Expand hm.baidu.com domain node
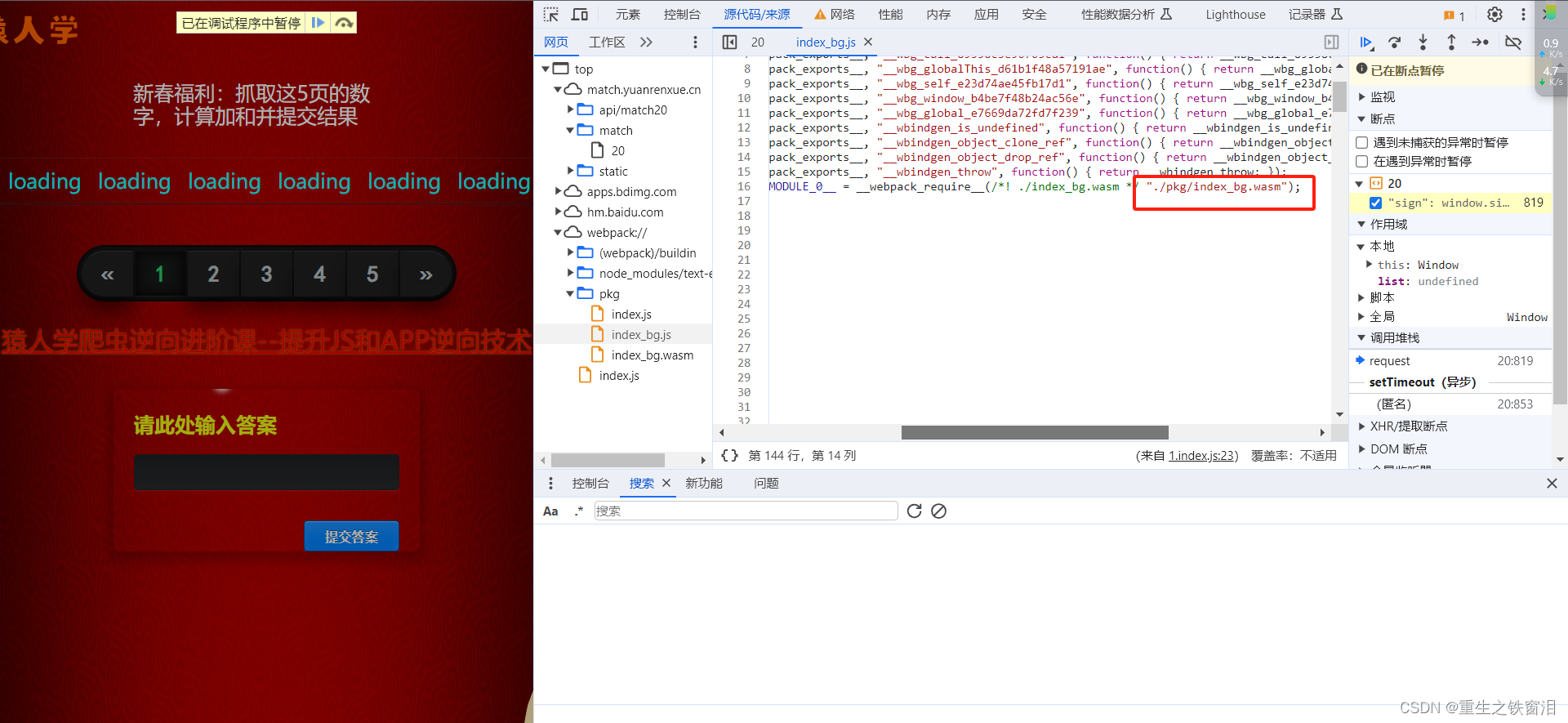Viewport: 1568px width, 723px height. pyautogui.click(x=559, y=212)
